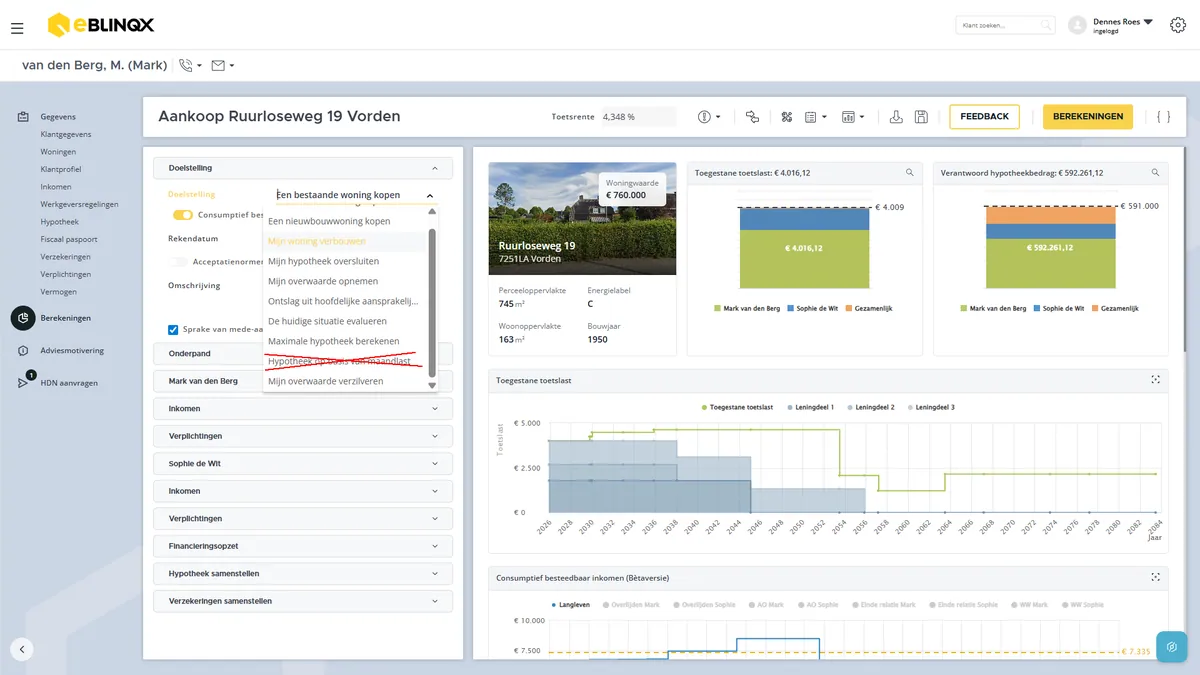Pick 'Mijn overwaarde verzilveren' from the dropdown list

tap(345, 381)
